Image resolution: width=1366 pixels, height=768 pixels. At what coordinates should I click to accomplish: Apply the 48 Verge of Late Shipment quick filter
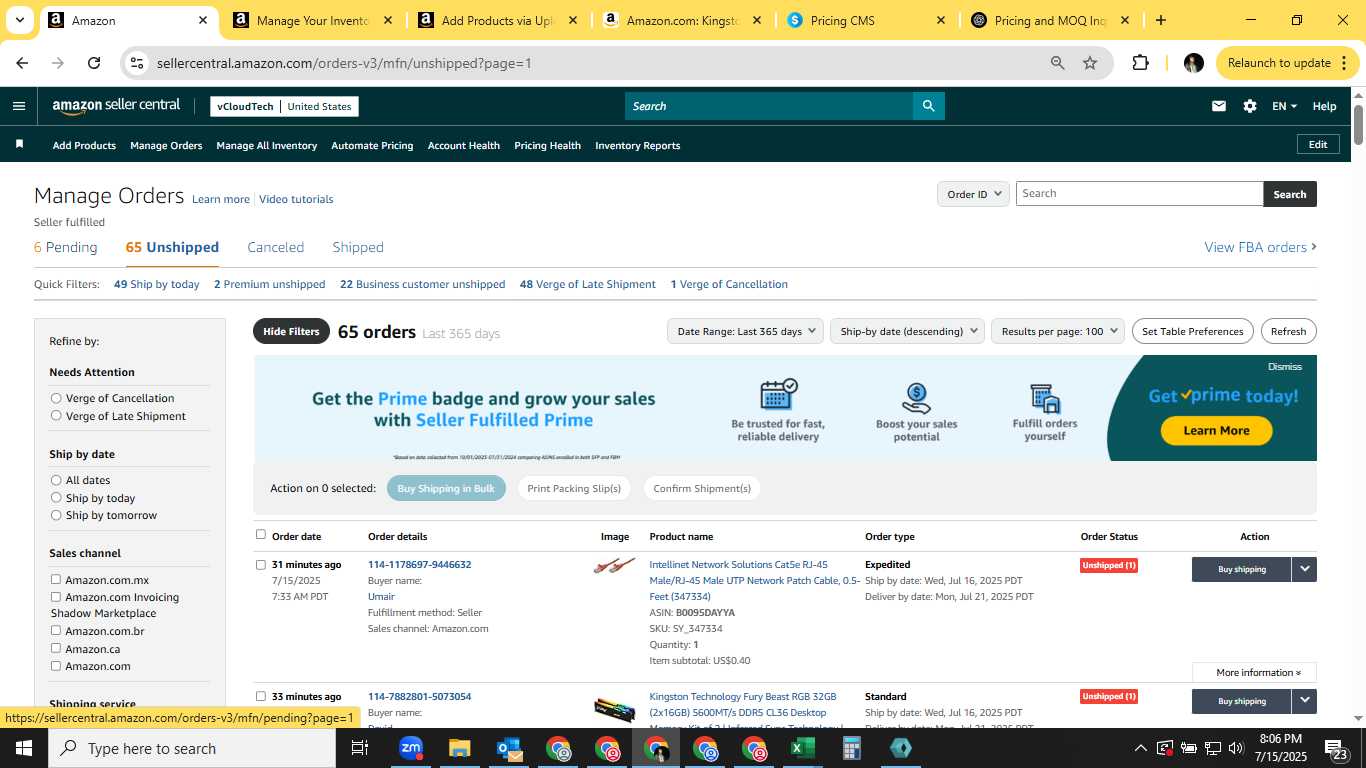(588, 284)
